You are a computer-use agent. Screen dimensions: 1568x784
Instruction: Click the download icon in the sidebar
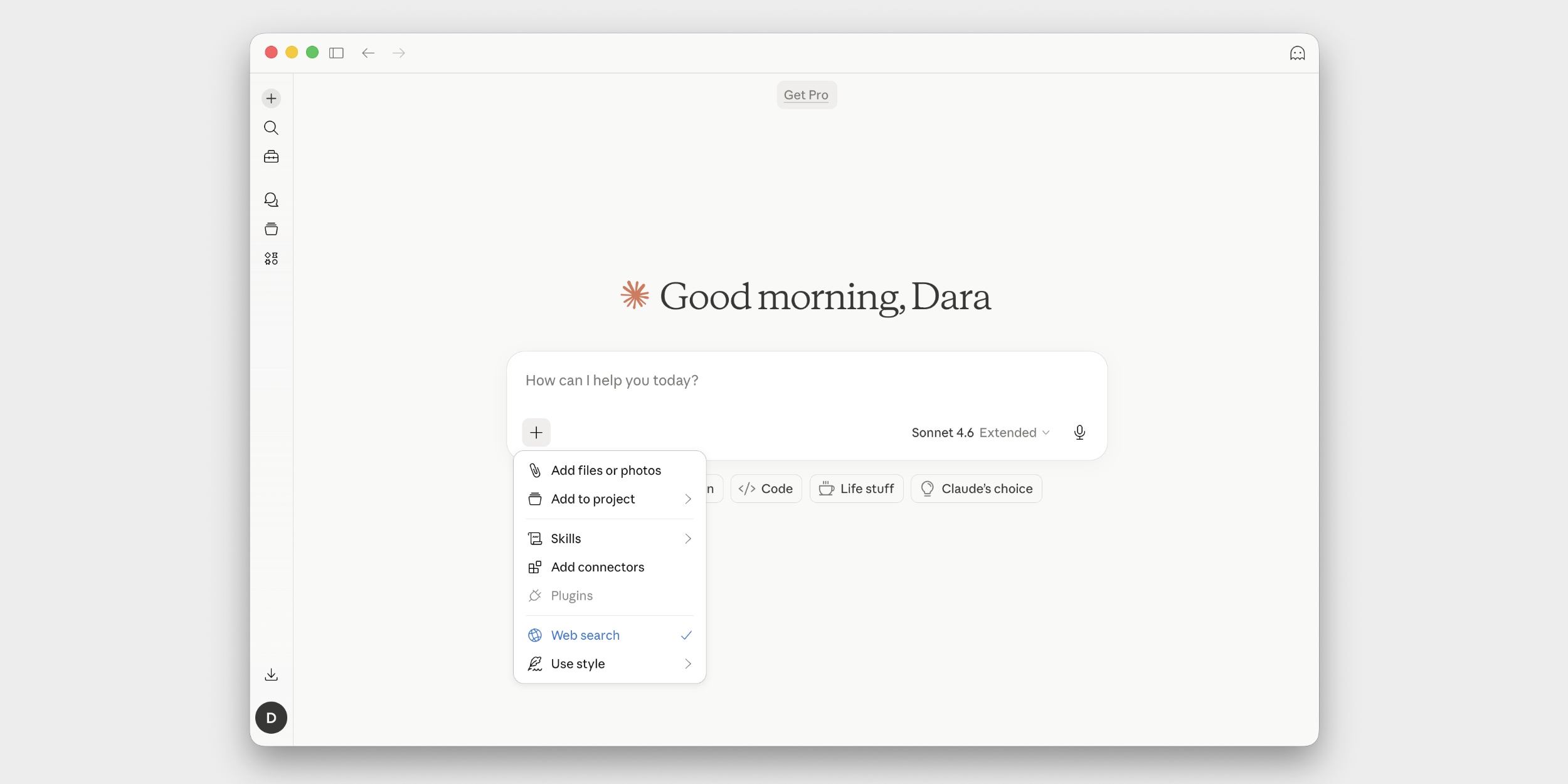pos(271,675)
